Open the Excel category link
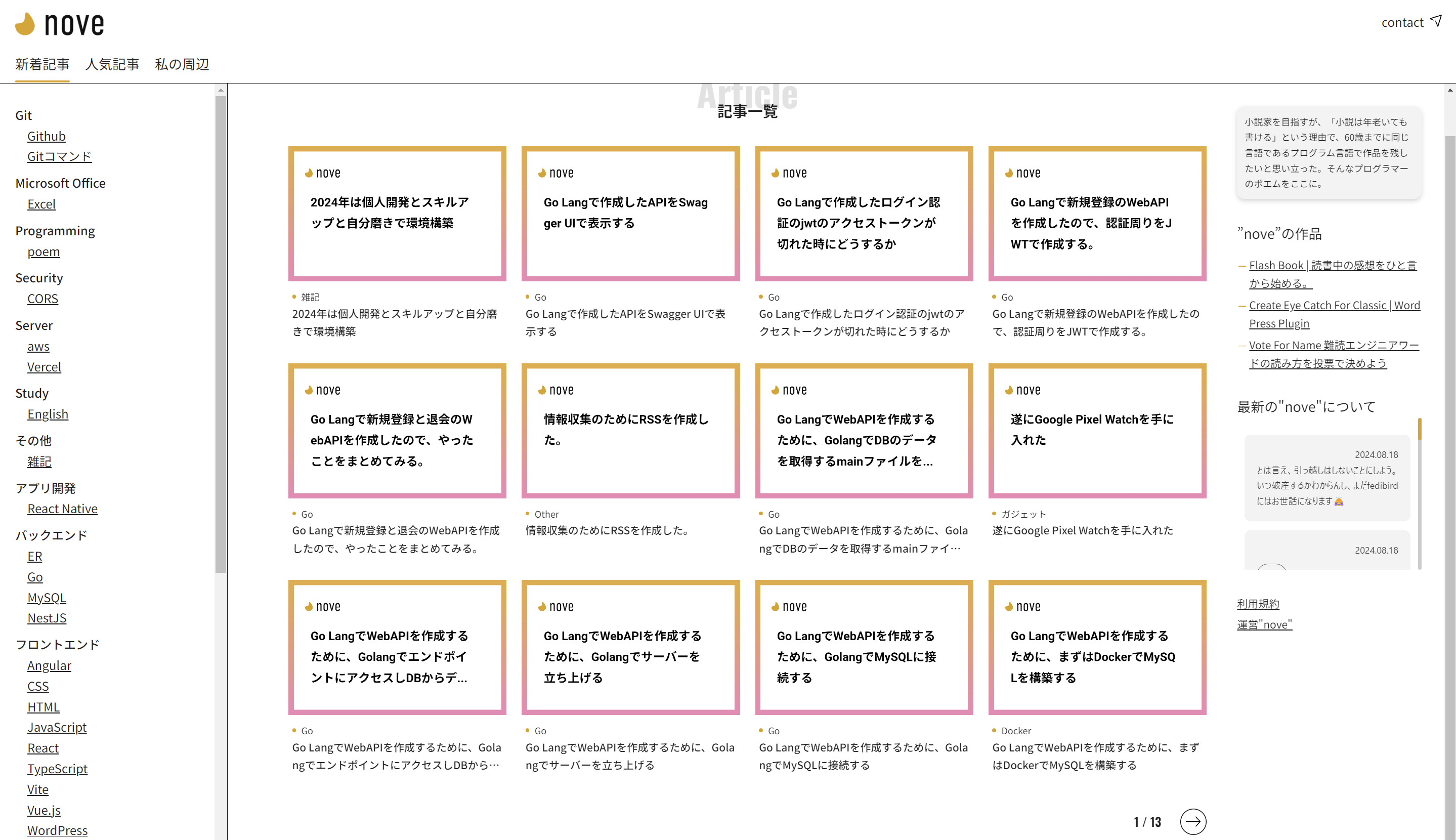 (x=41, y=203)
